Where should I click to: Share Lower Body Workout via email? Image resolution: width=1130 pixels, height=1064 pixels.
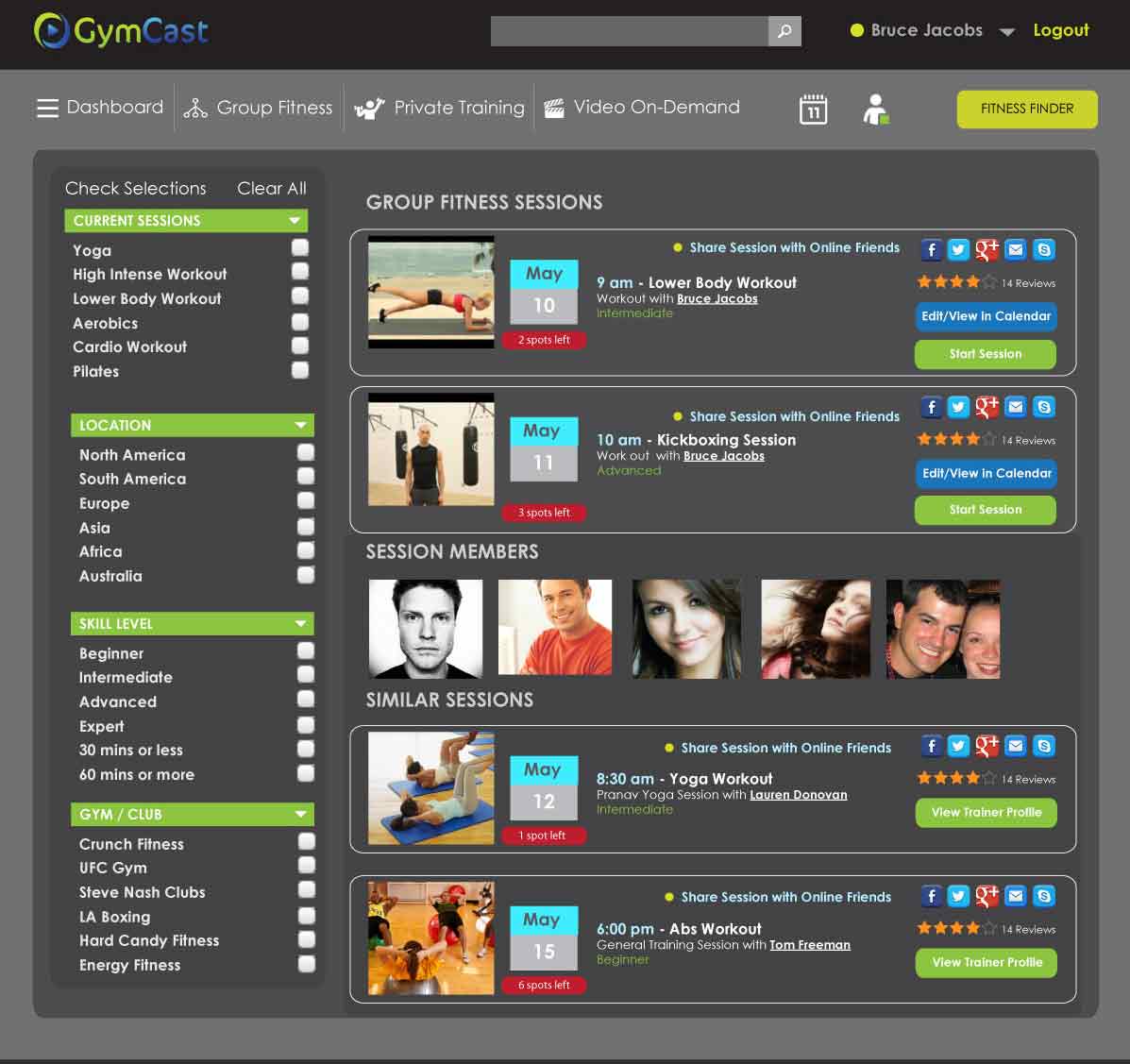coord(1016,249)
